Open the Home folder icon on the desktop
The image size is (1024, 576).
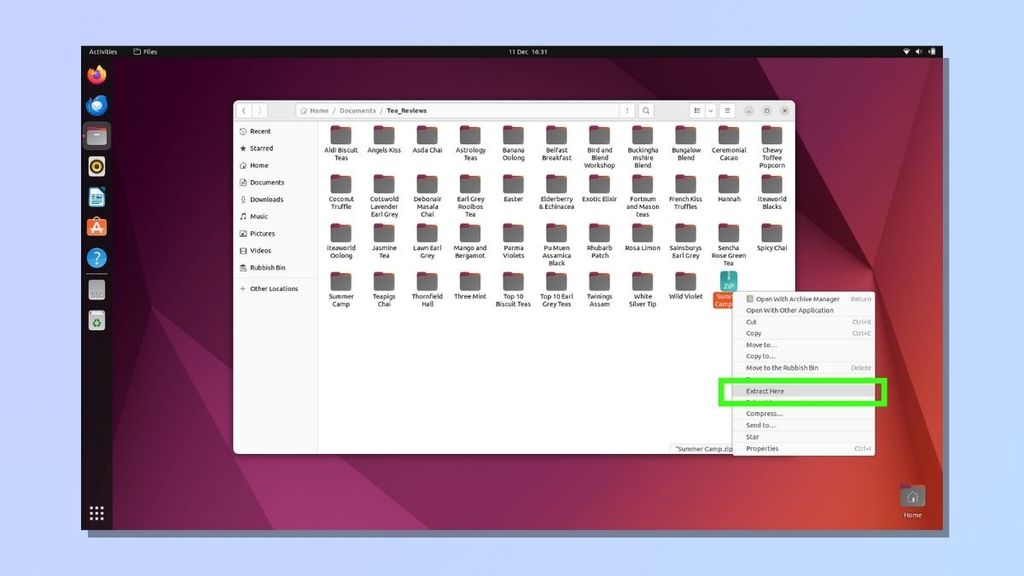click(911, 495)
